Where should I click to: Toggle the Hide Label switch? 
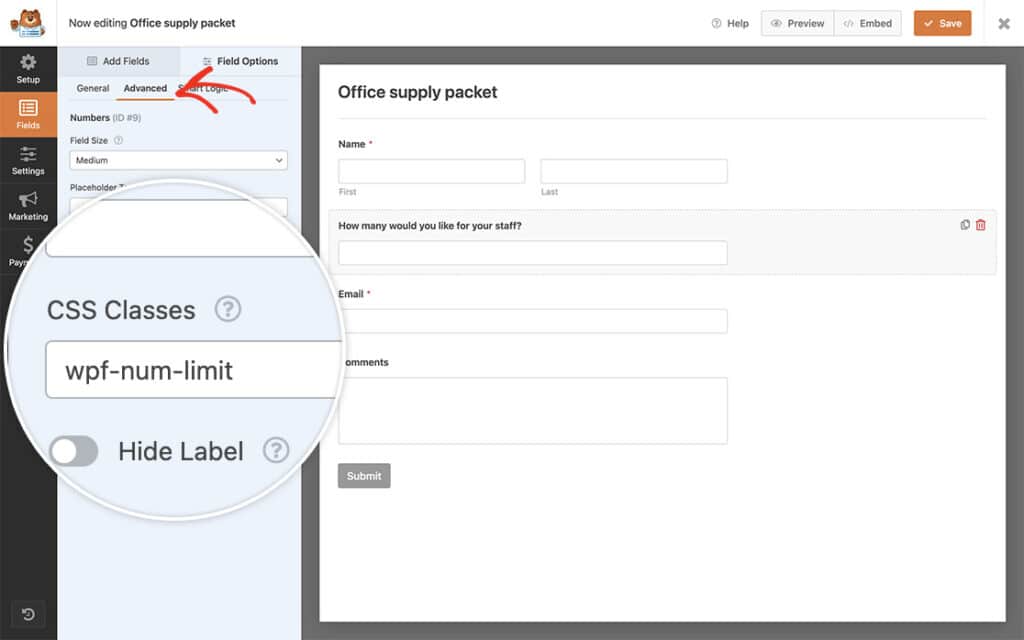pyautogui.click(x=73, y=451)
